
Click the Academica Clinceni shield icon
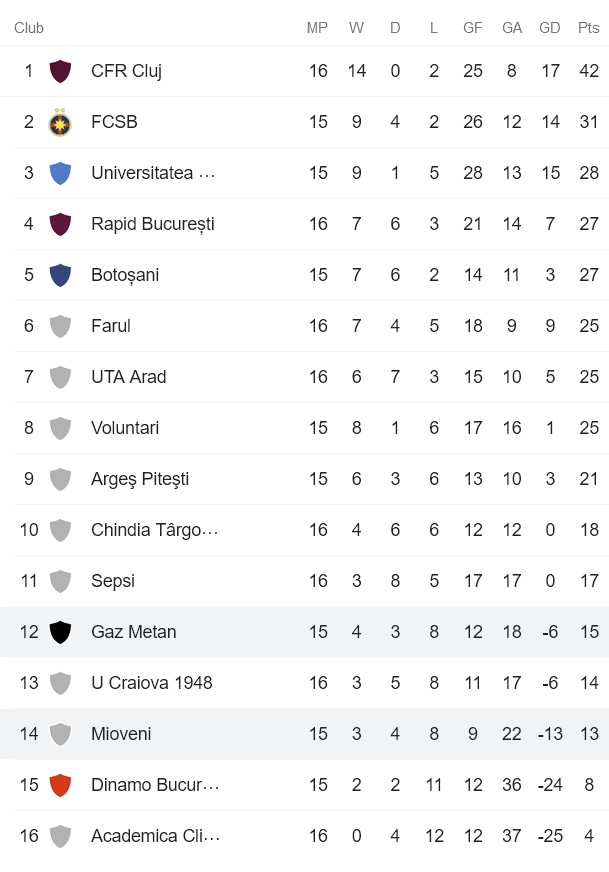pyautogui.click(x=61, y=836)
